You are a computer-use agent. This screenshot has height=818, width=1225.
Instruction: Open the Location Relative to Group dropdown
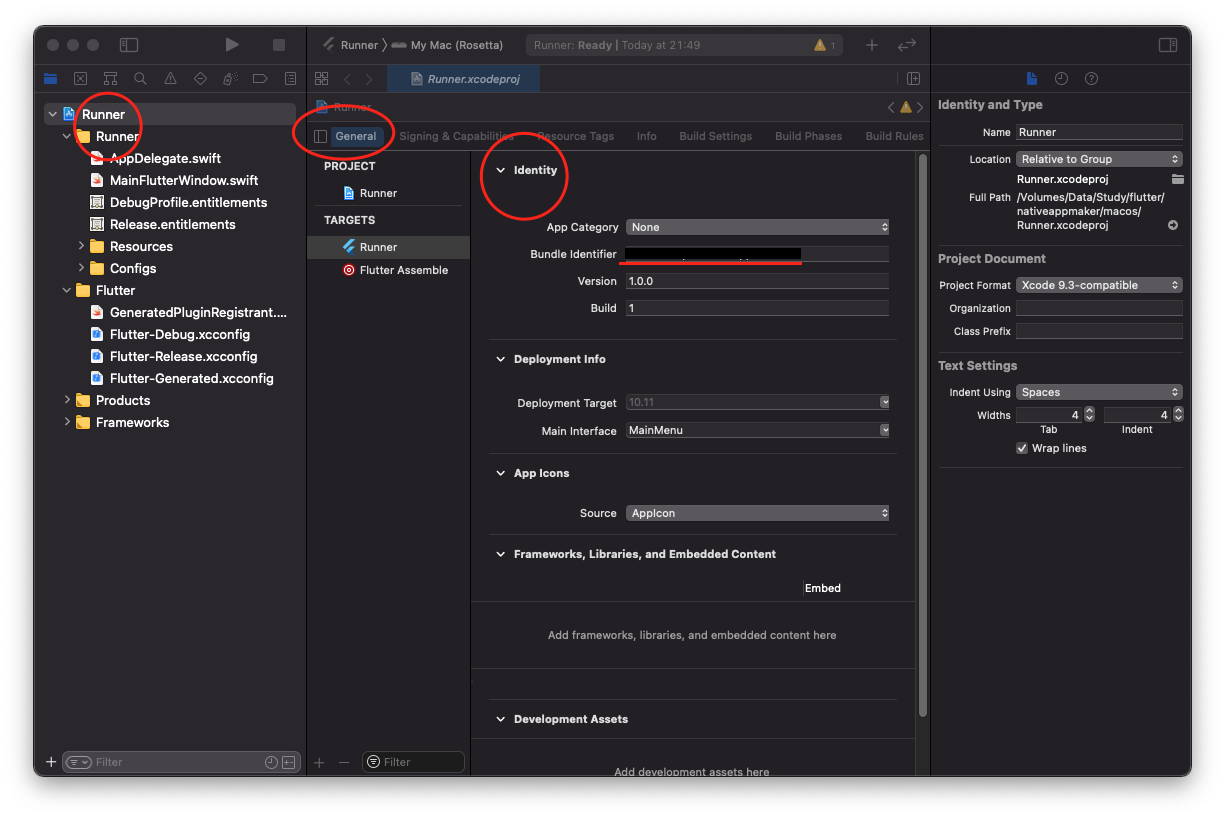click(x=1099, y=159)
